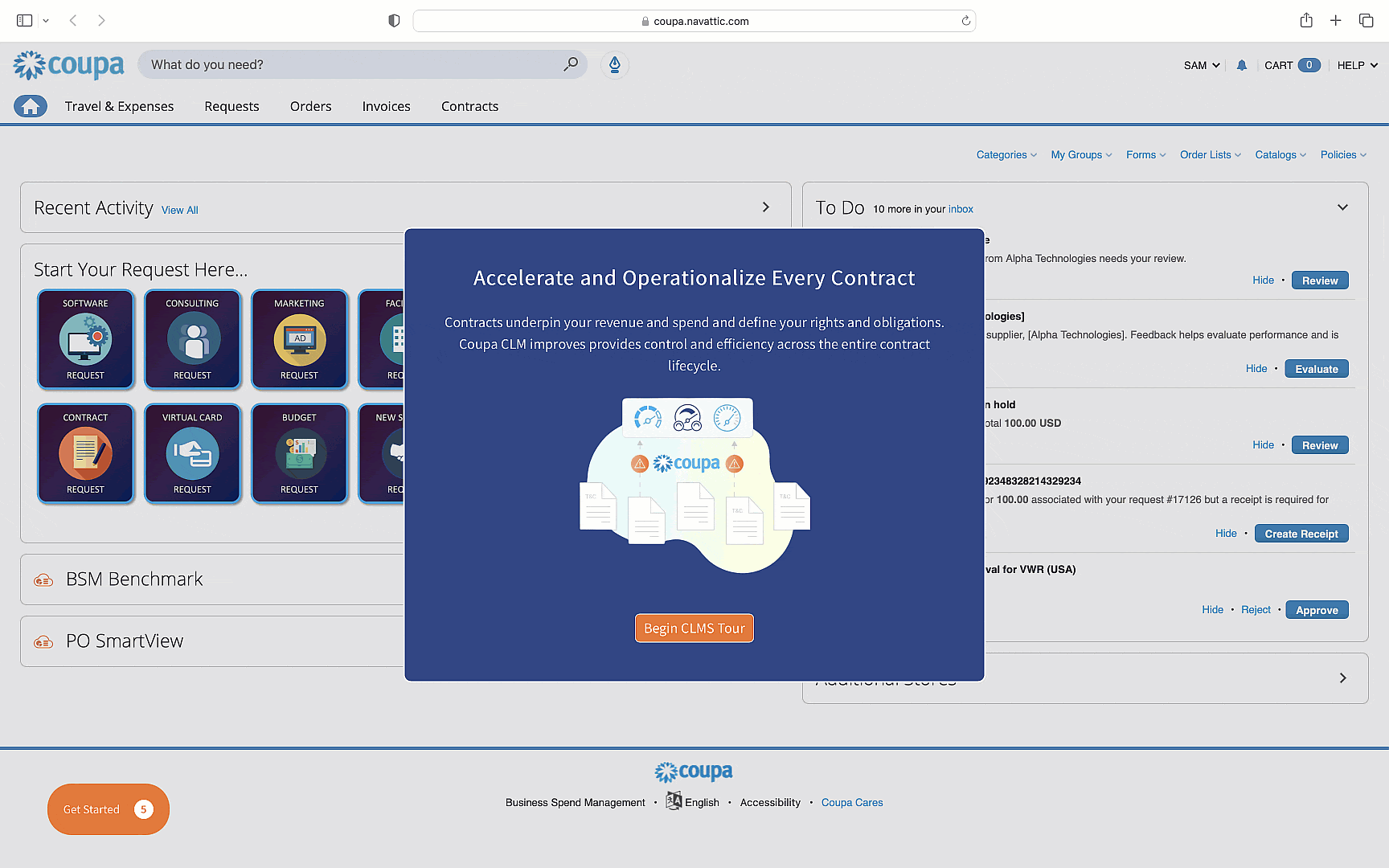Open the Marketing Request tile
Image resolution: width=1389 pixels, height=868 pixels.
tap(300, 339)
